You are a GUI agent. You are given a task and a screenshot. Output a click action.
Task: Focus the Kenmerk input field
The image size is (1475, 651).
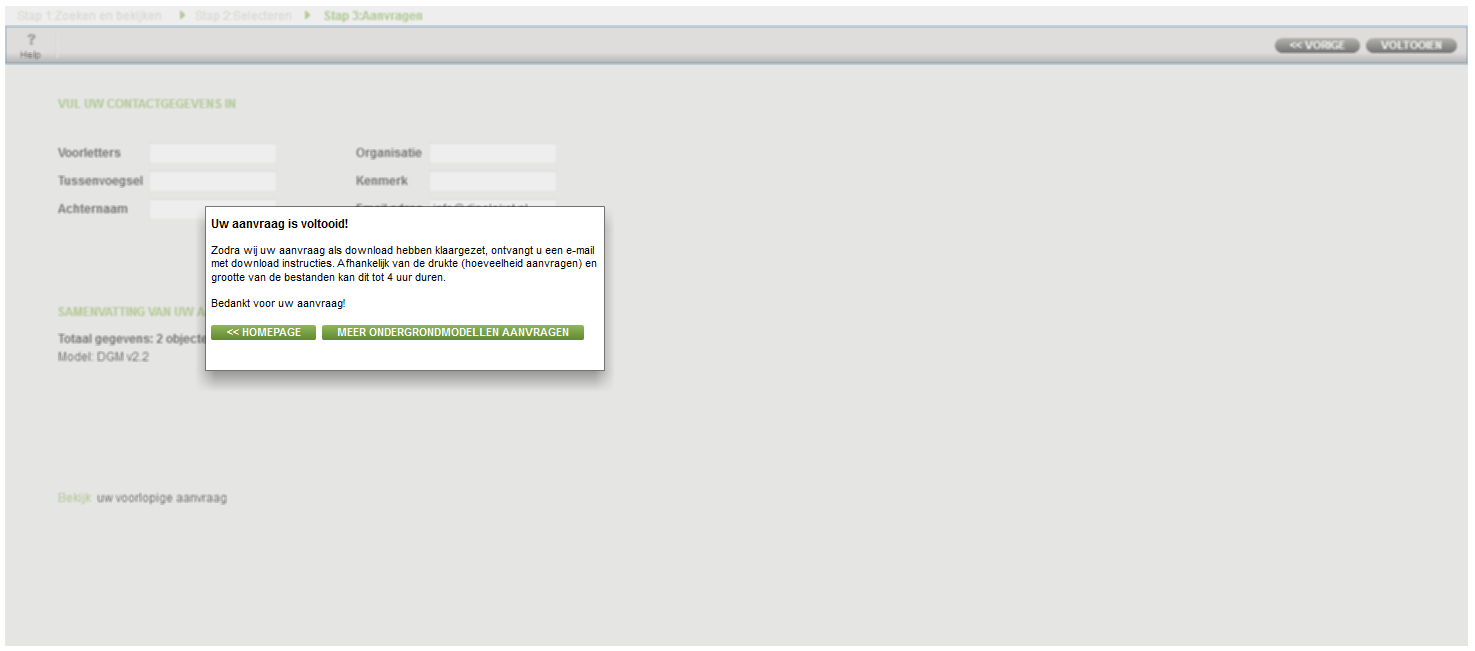492,182
